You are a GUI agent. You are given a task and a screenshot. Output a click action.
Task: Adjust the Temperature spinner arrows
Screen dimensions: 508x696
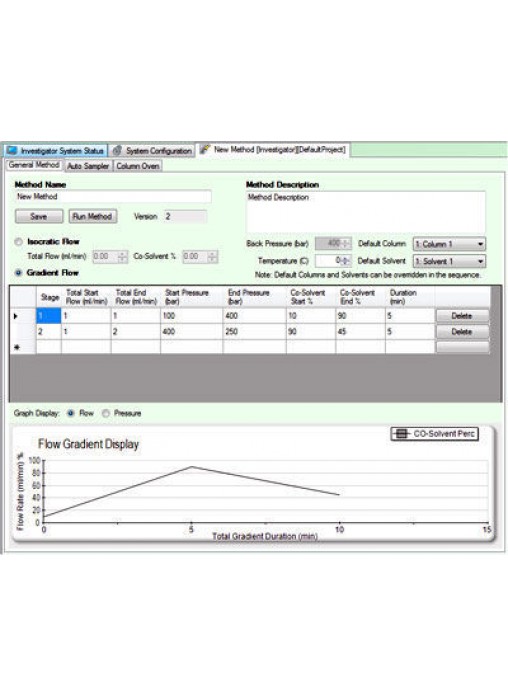click(x=346, y=261)
